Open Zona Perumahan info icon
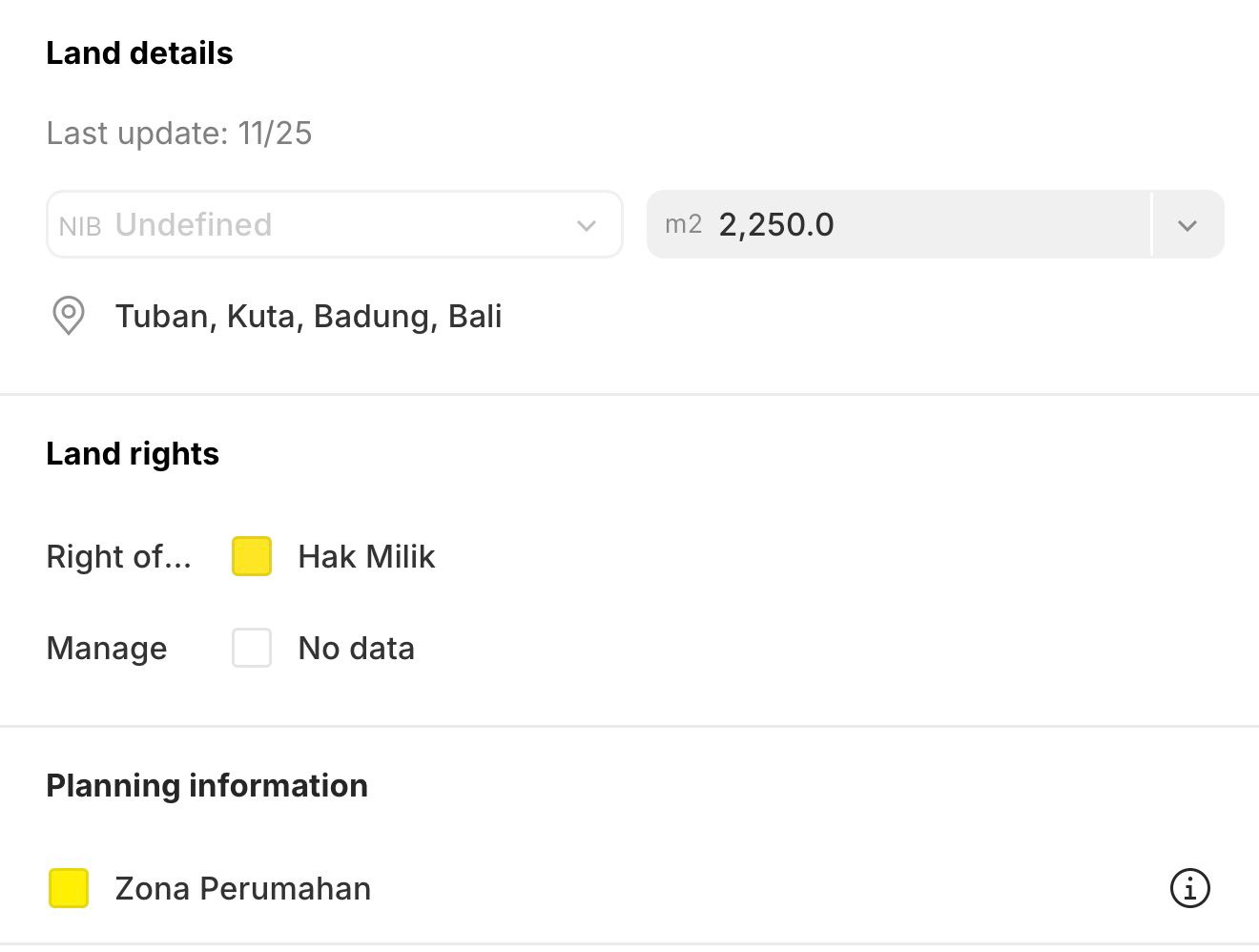The width and height of the screenshot is (1259, 952). pos(1189,888)
